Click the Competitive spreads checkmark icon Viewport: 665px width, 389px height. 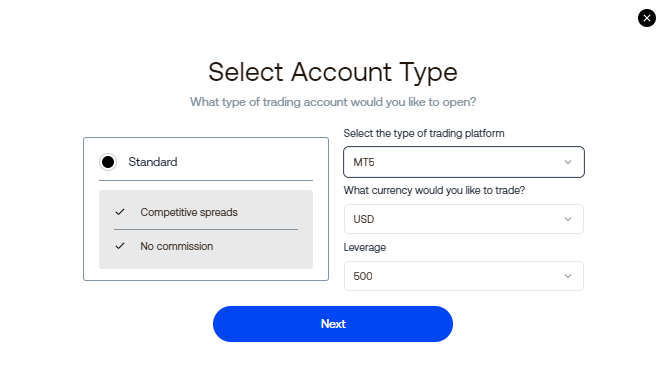coord(120,212)
